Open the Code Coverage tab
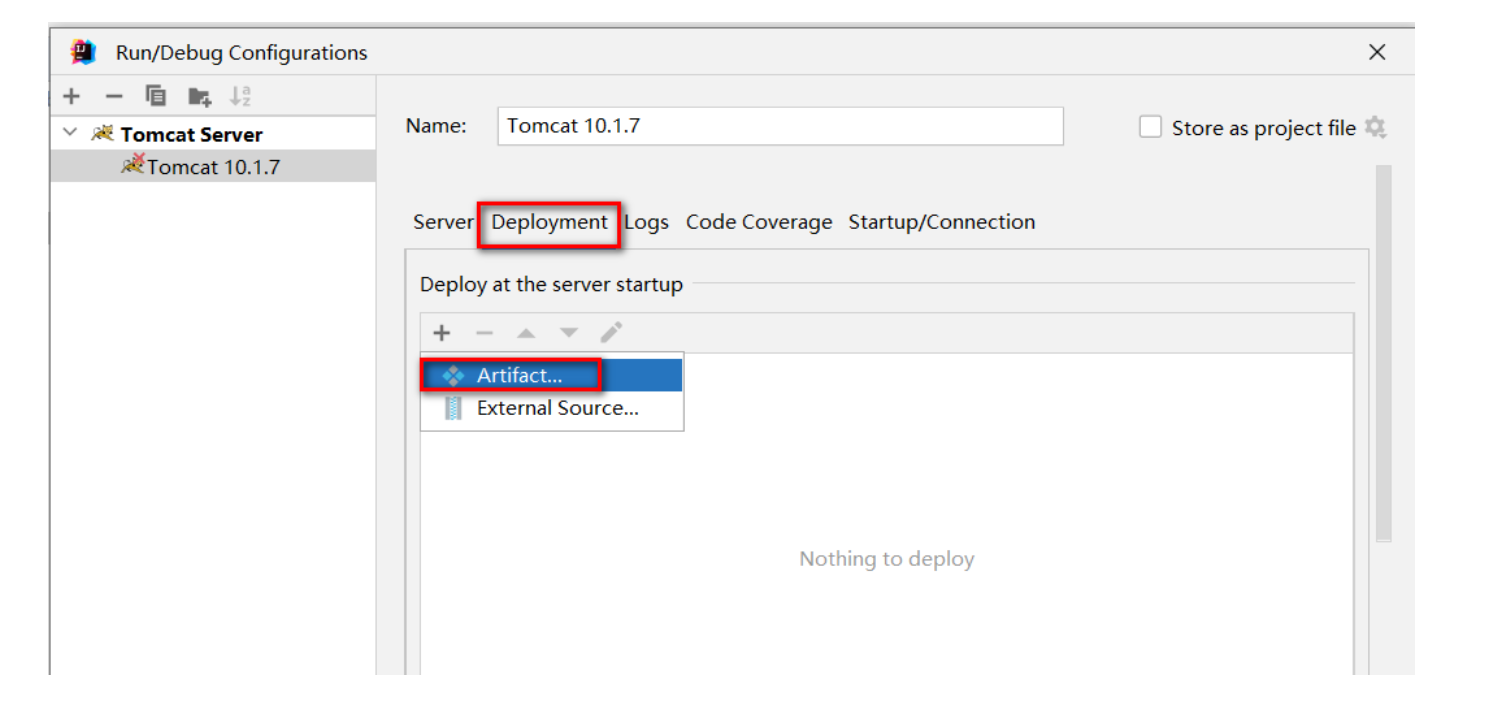This screenshot has width=1505, height=701. click(759, 222)
